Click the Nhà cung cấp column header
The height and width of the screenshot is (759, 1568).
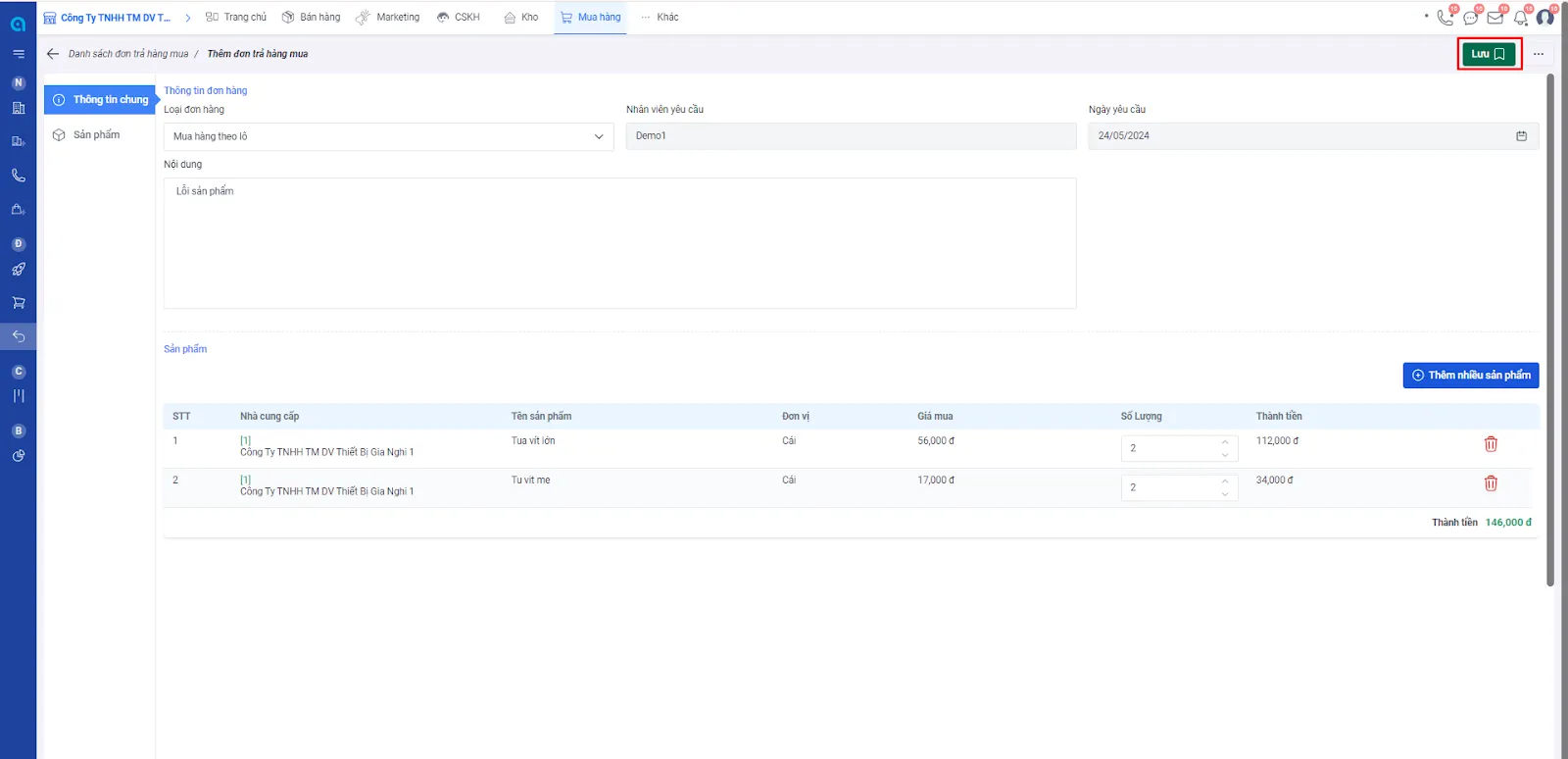[269, 417]
